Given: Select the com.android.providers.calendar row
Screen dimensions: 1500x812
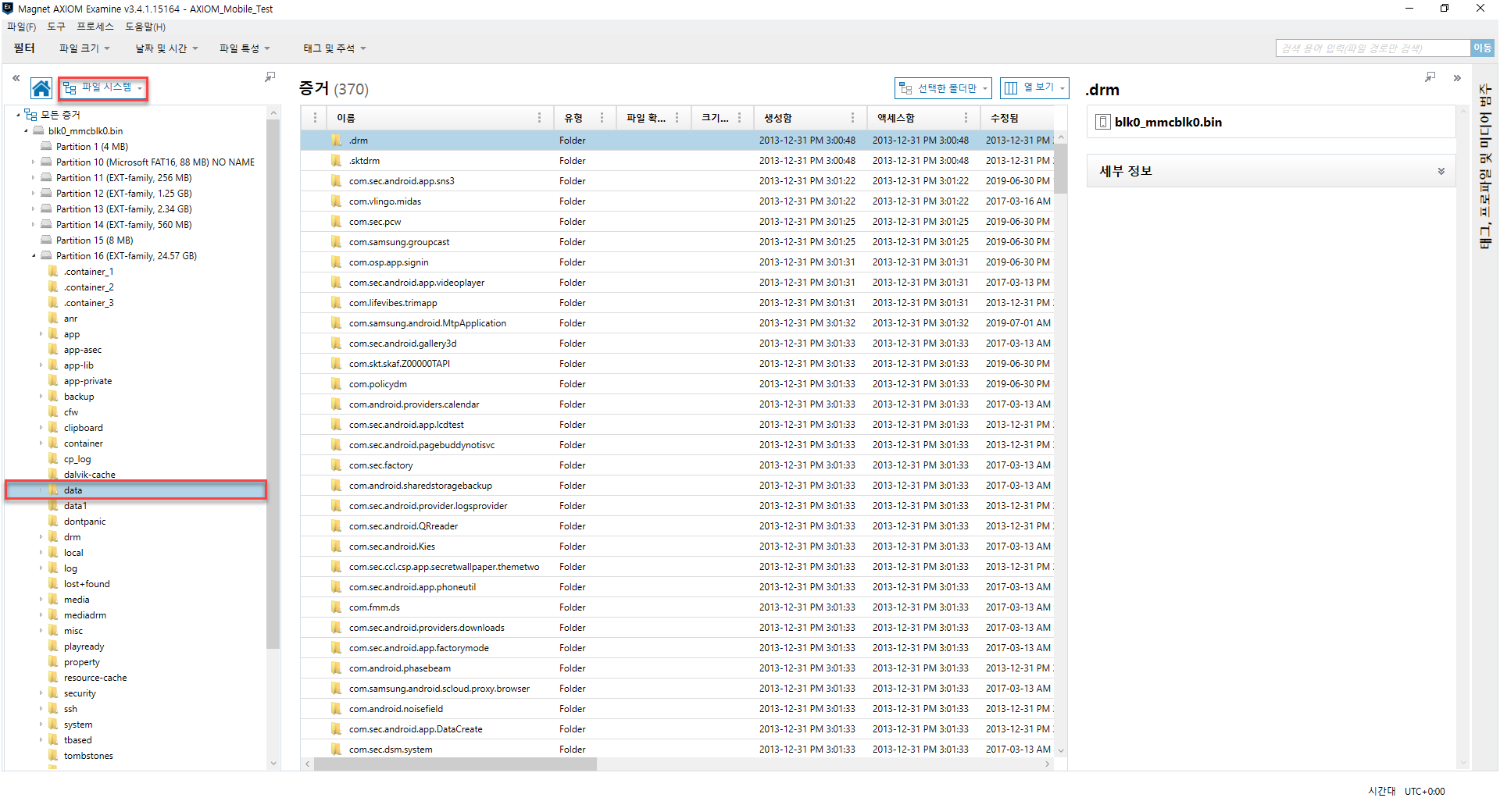Looking at the screenshot, I should click(677, 404).
